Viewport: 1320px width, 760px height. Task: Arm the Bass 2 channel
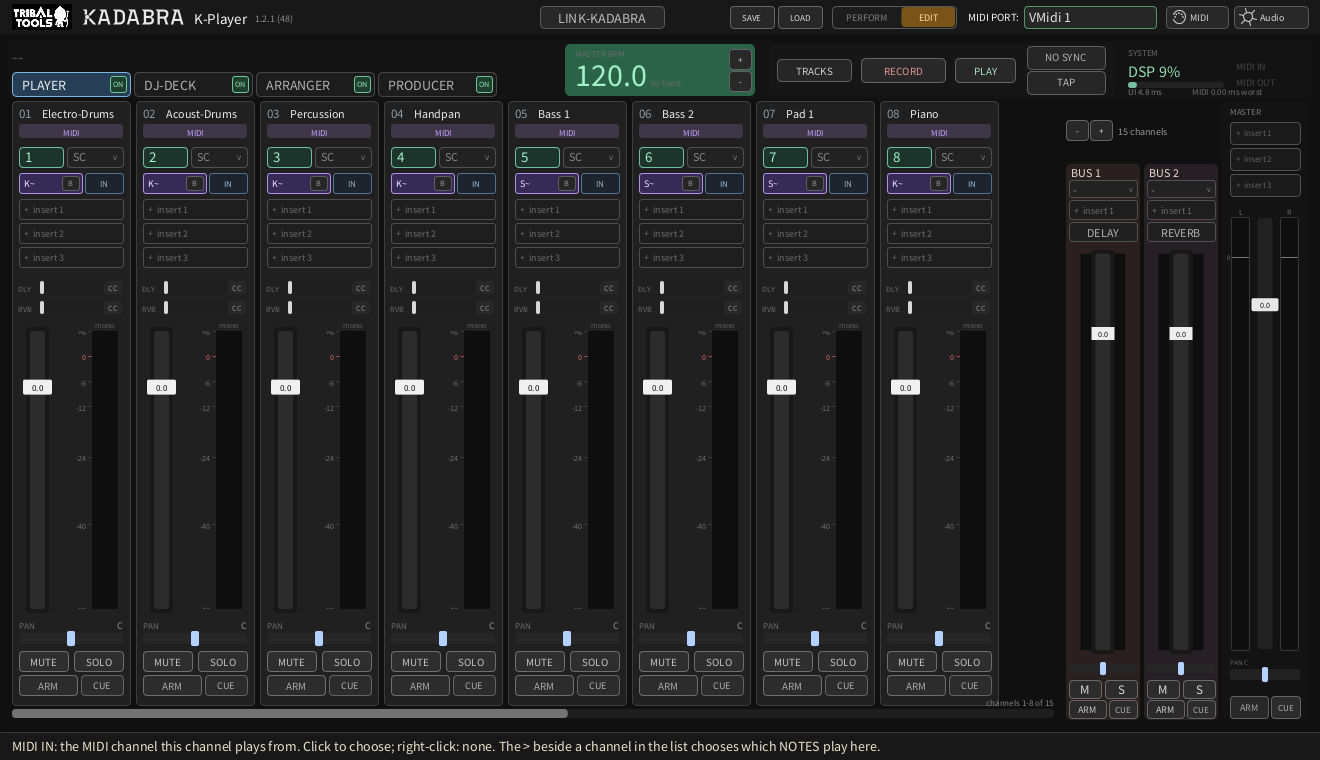(x=668, y=686)
